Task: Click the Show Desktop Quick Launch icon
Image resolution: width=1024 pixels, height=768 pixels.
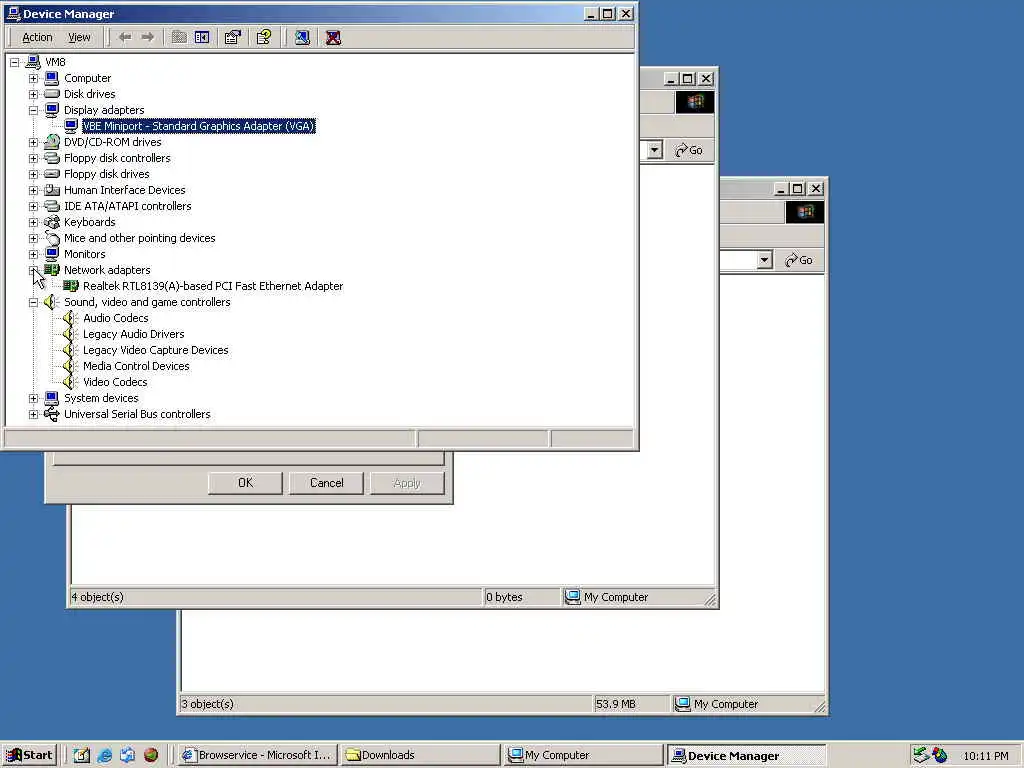Action: pos(82,755)
